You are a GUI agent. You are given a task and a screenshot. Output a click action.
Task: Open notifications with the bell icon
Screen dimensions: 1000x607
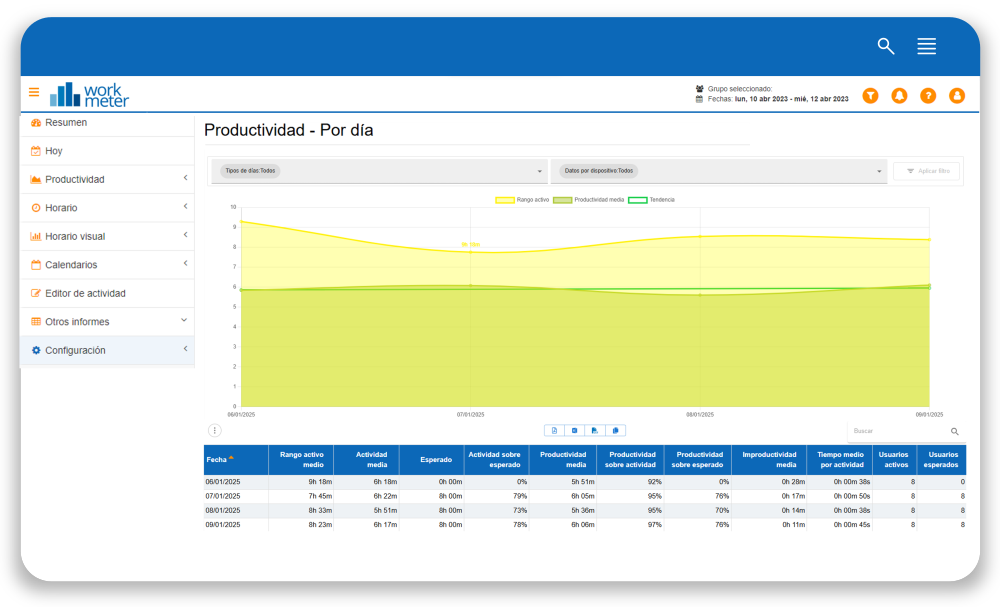899,95
